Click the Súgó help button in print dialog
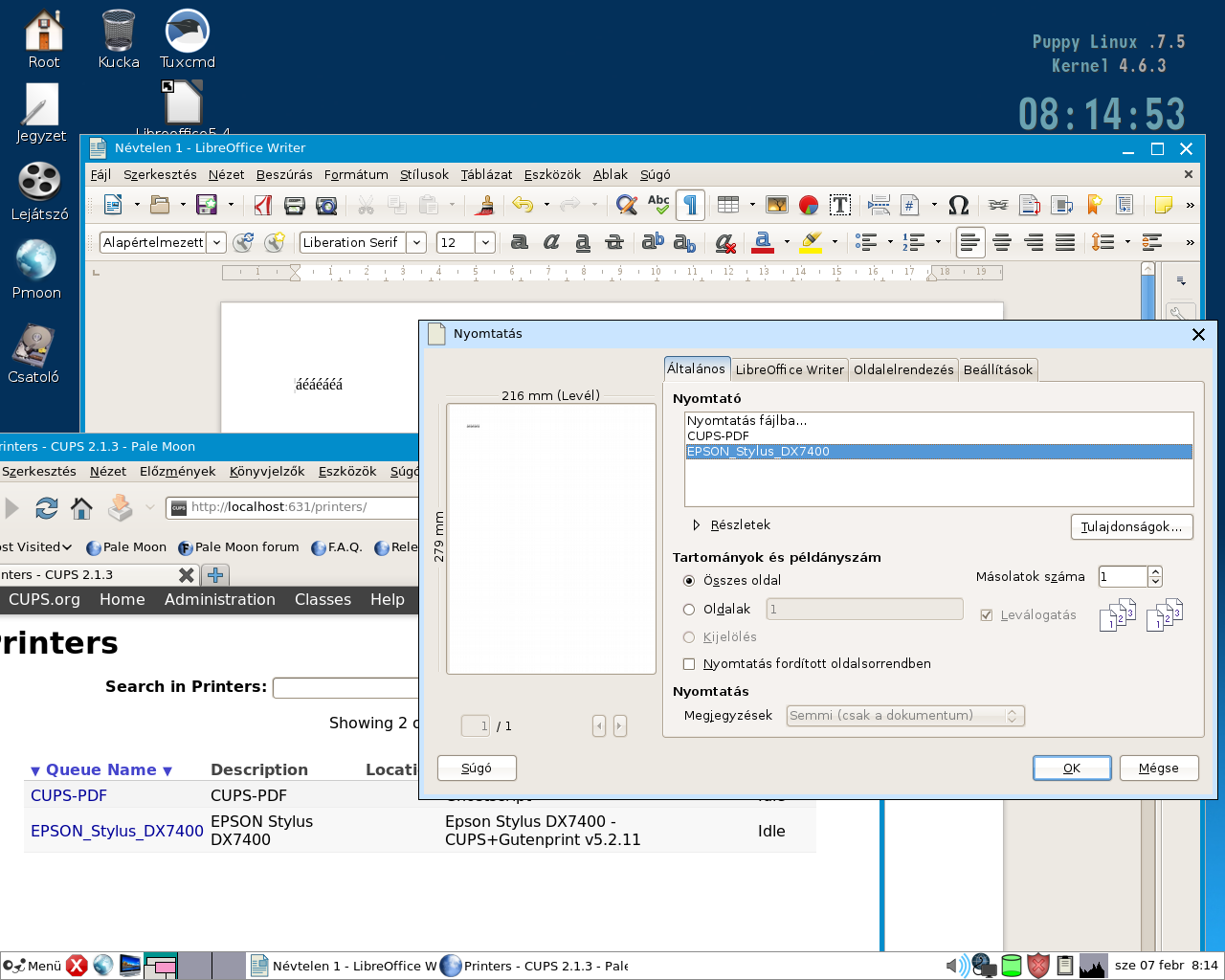This screenshot has height=980, width=1225. coord(477,768)
